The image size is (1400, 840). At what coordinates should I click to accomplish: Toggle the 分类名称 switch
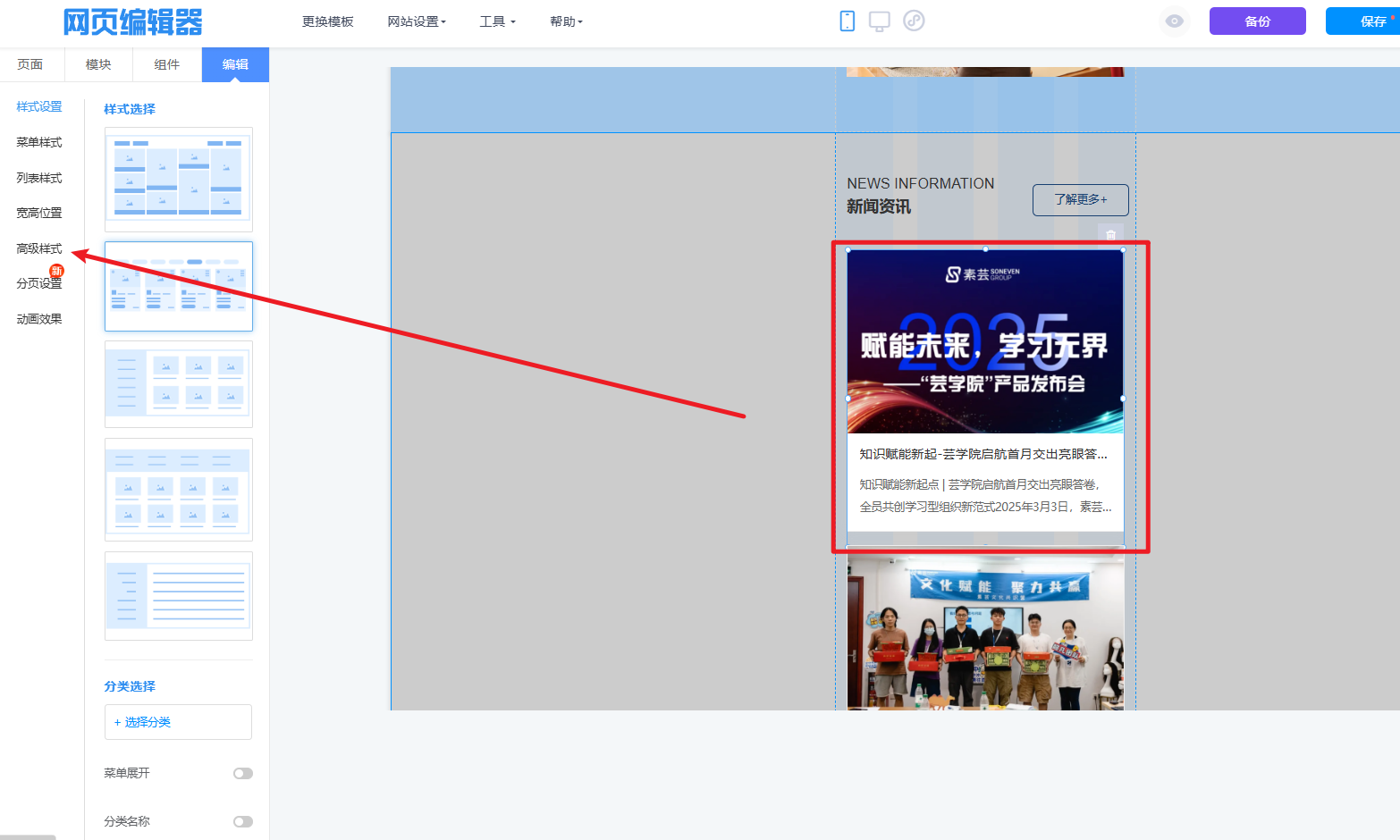click(243, 822)
